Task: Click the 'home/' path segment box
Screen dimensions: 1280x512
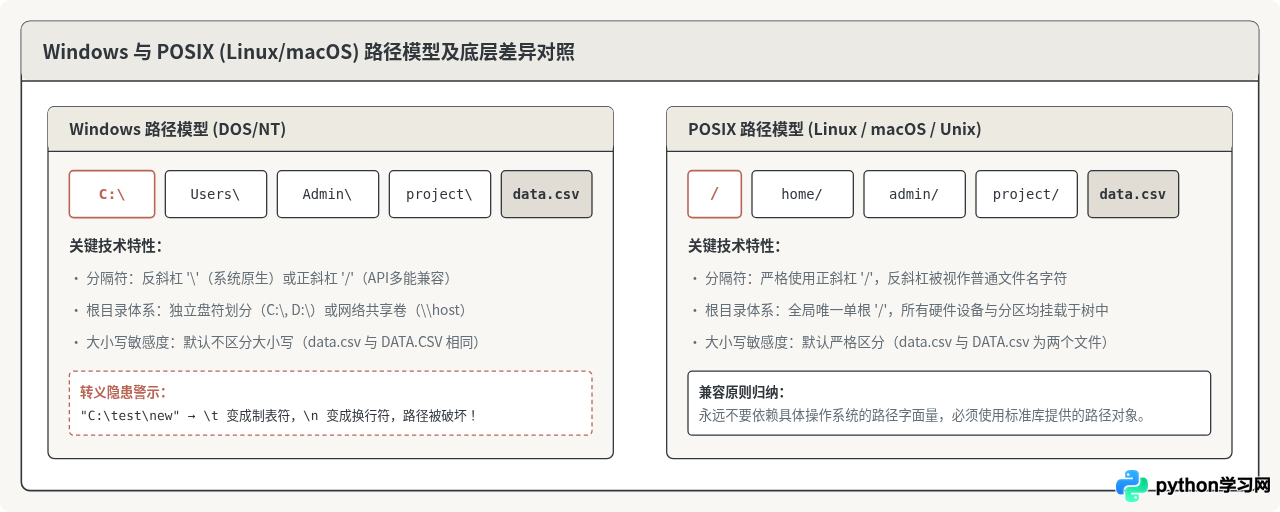Action: pyautogui.click(x=803, y=194)
